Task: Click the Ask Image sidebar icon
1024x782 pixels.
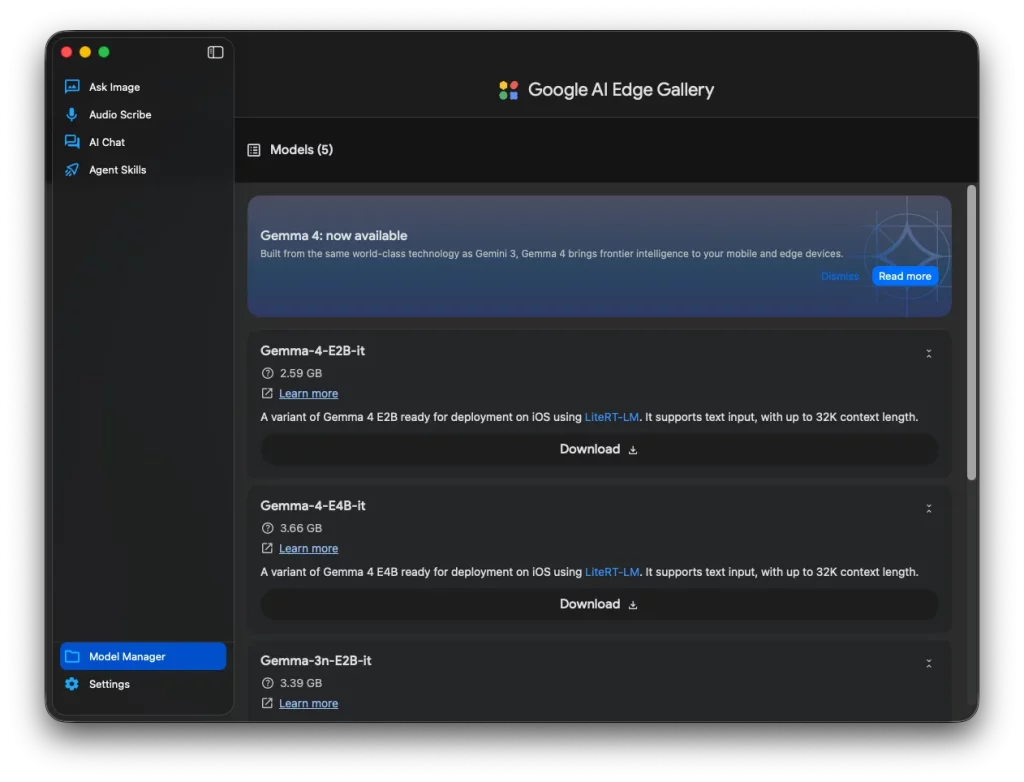Action: point(72,87)
